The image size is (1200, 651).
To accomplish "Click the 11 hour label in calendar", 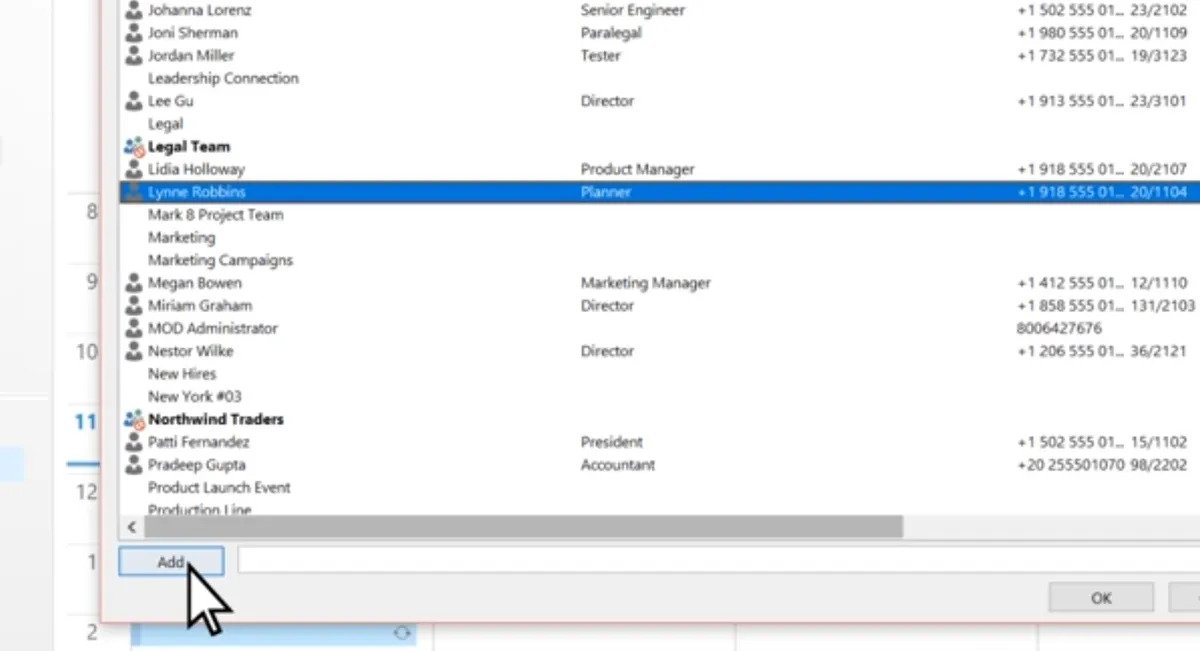I will click(x=86, y=422).
